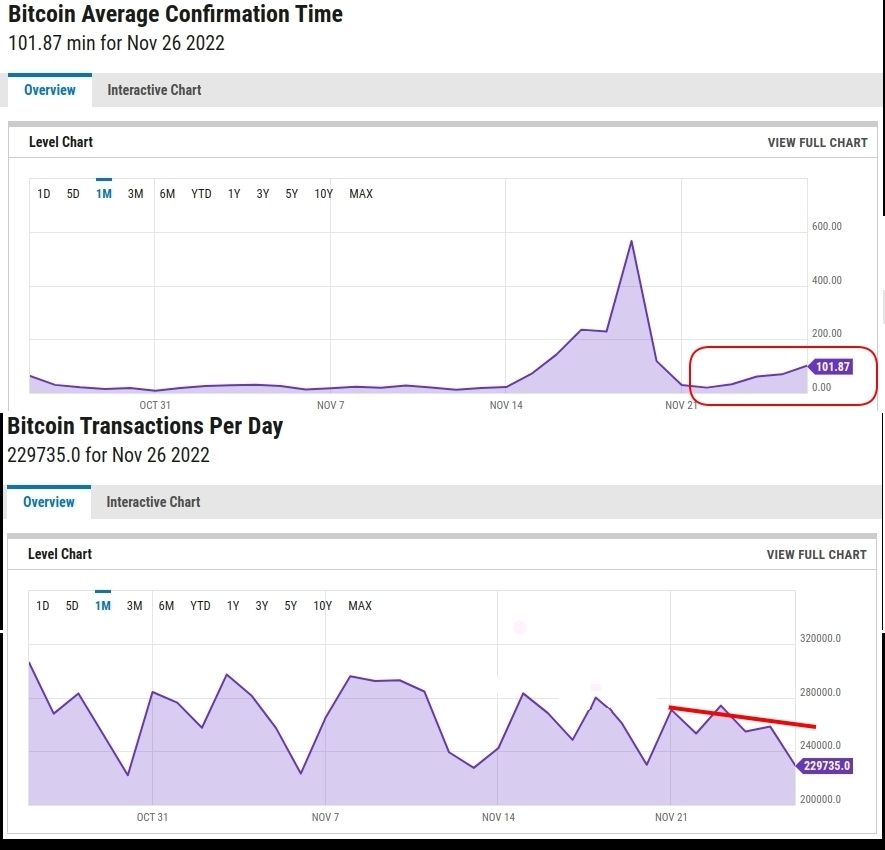Set Transactions Per Day chart range to 5D

coord(72,606)
